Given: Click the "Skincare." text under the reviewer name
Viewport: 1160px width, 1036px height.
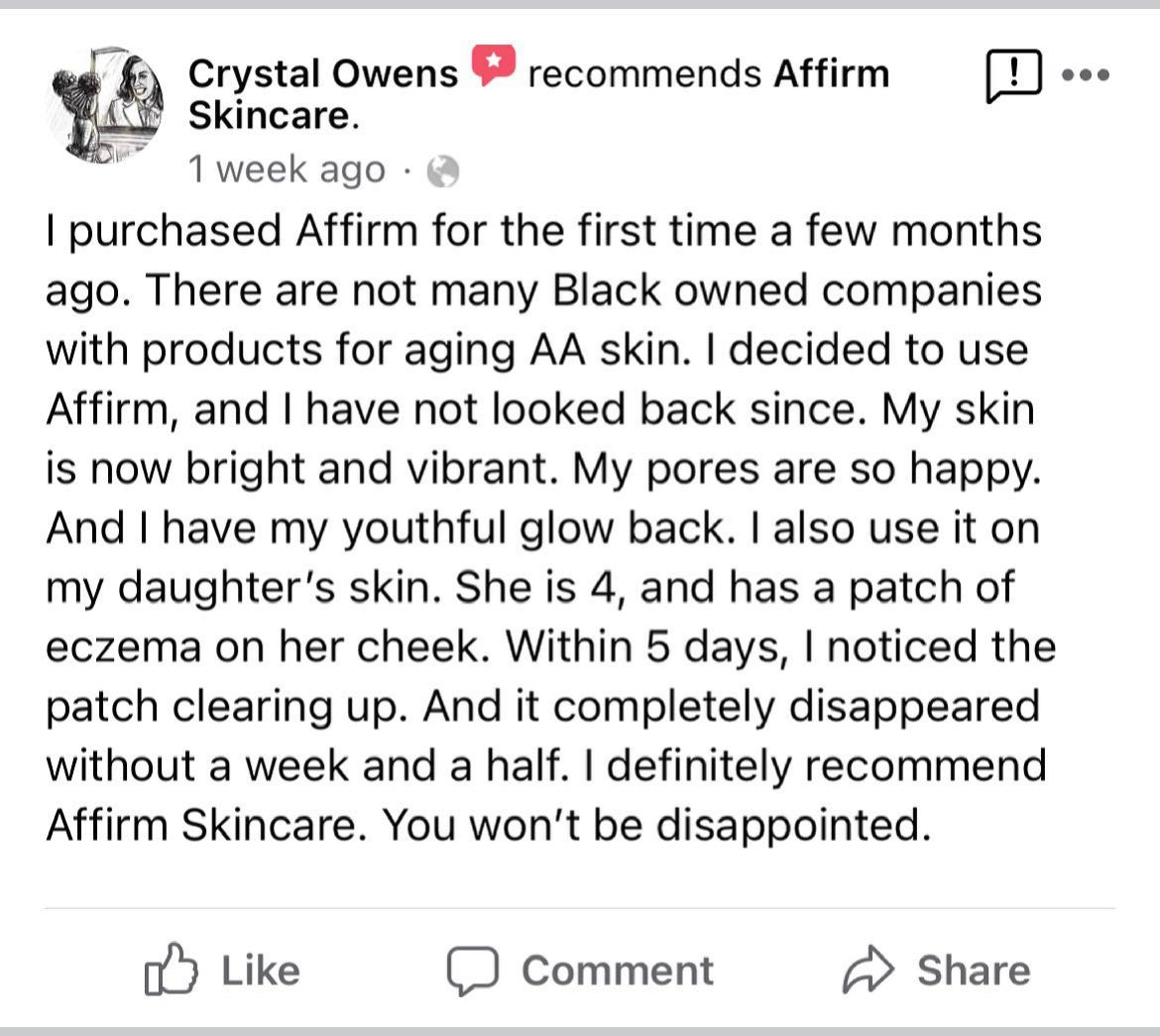Looking at the screenshot, I should pos(273,117).
